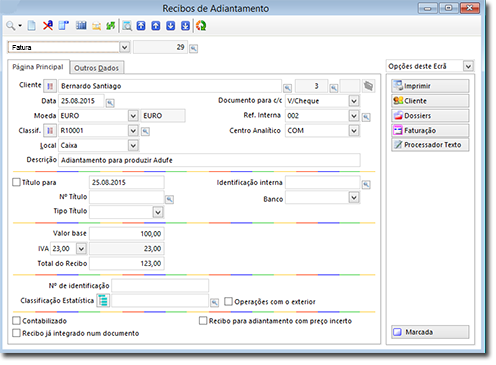496x365 pixels.
Task: Toggle the Título para checkbox
Action: tap(16, 182)
